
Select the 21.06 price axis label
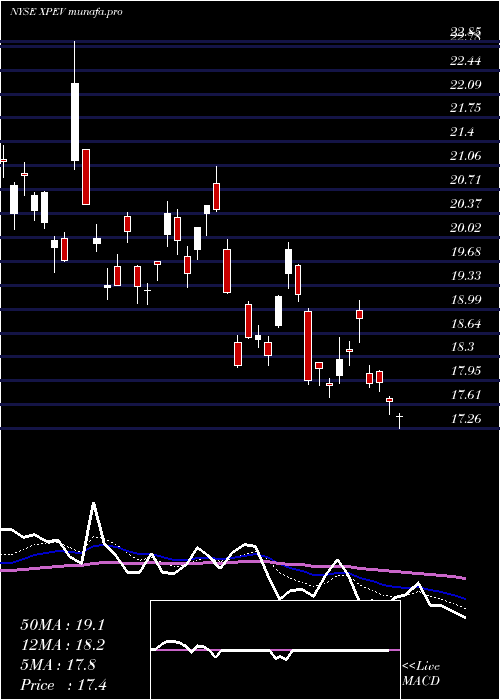(466, 156)
